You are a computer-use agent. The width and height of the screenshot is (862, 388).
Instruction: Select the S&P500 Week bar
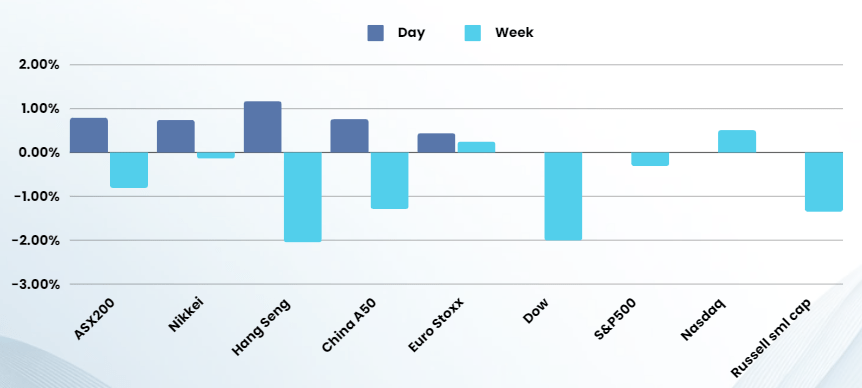650,159
